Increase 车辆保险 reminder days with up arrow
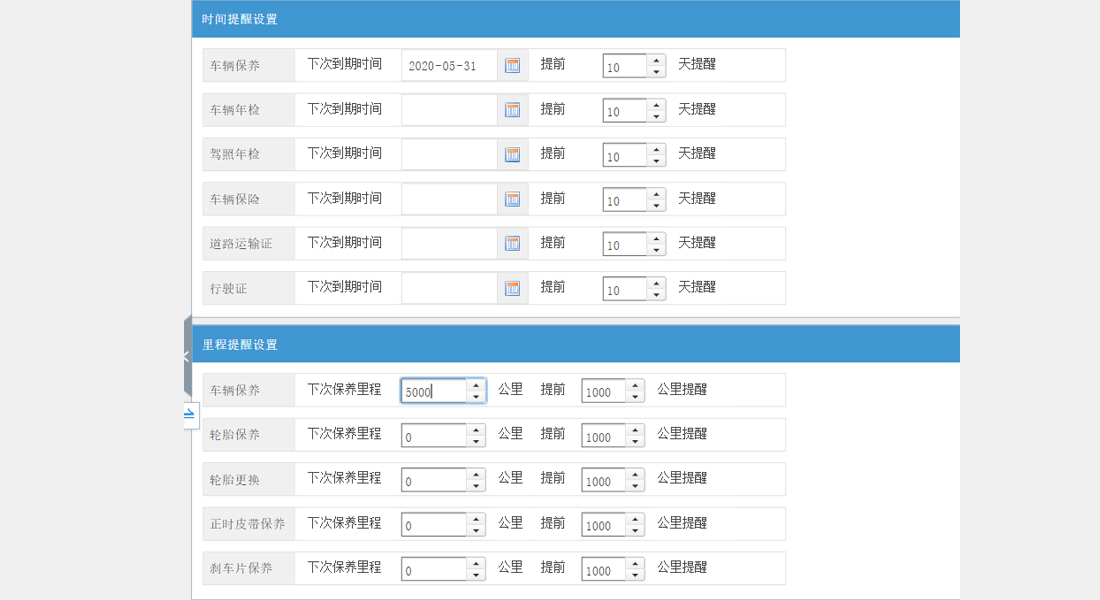The image size is (1100, 600). click(x=656, y=194)
